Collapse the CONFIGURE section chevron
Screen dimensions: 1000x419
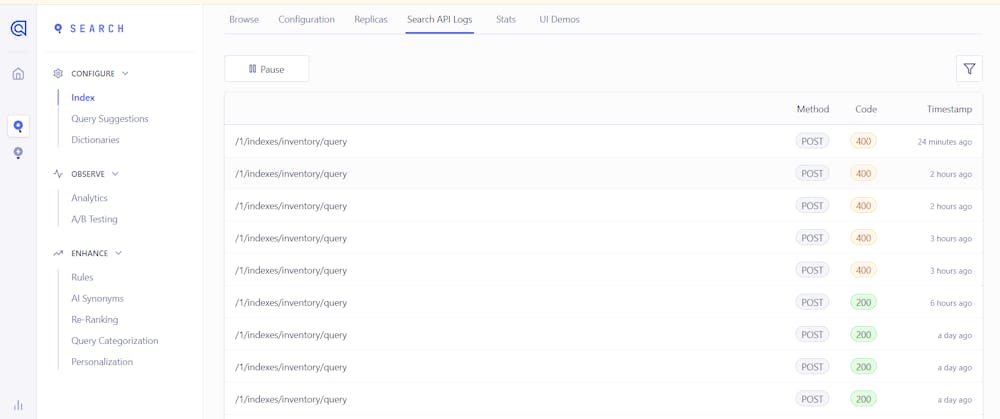coord(125,73)
